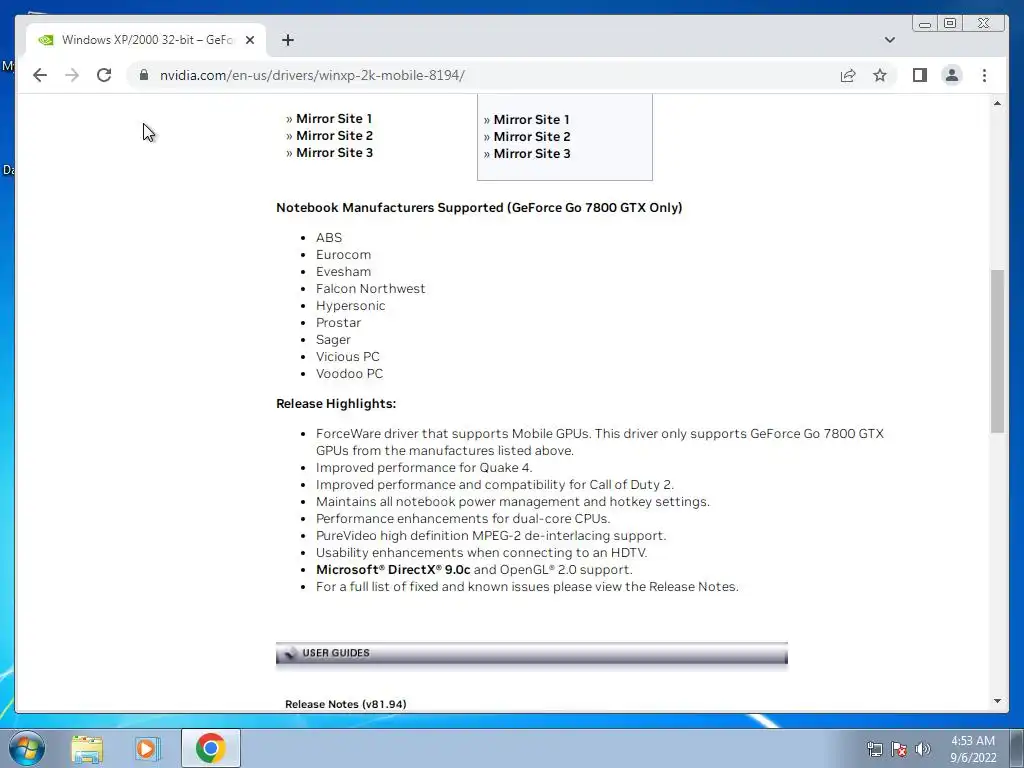Click the Chrome taskbar icon
The width and height of the screenshot is (1024, 768).
(210, 748)
